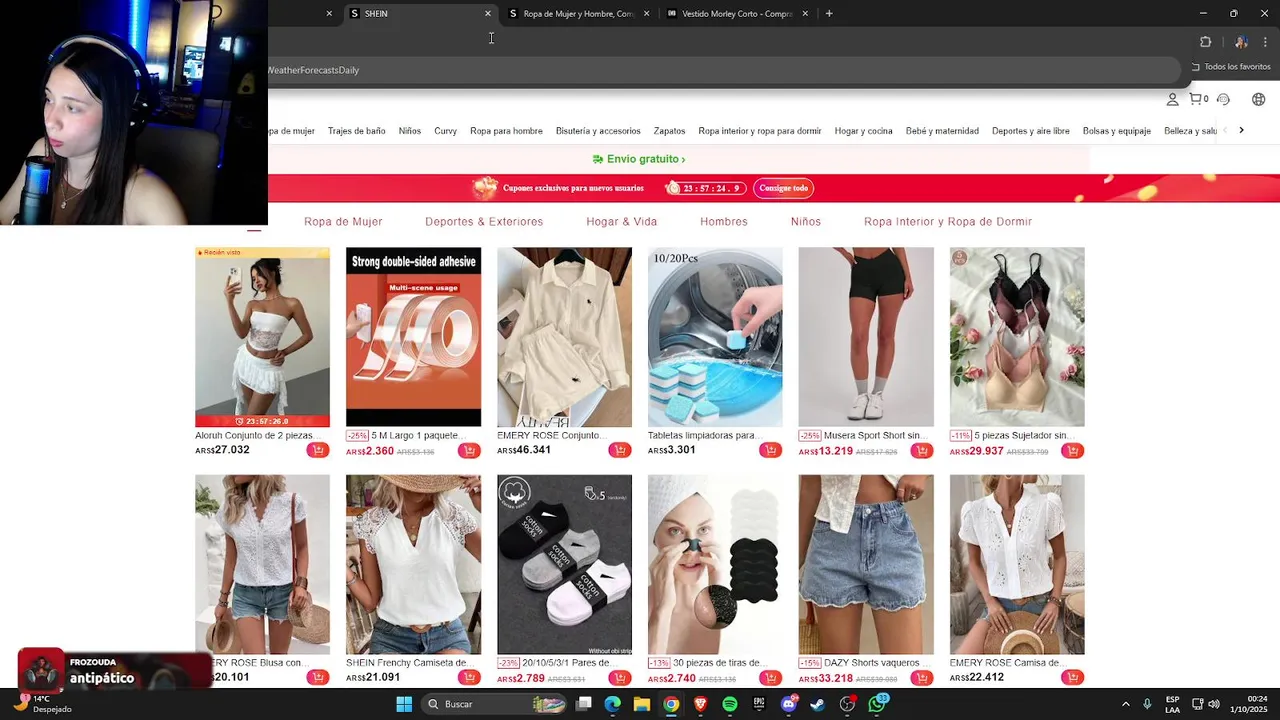Open Brave browser from taskbar
1280x720 pixels.
point(700,704)
